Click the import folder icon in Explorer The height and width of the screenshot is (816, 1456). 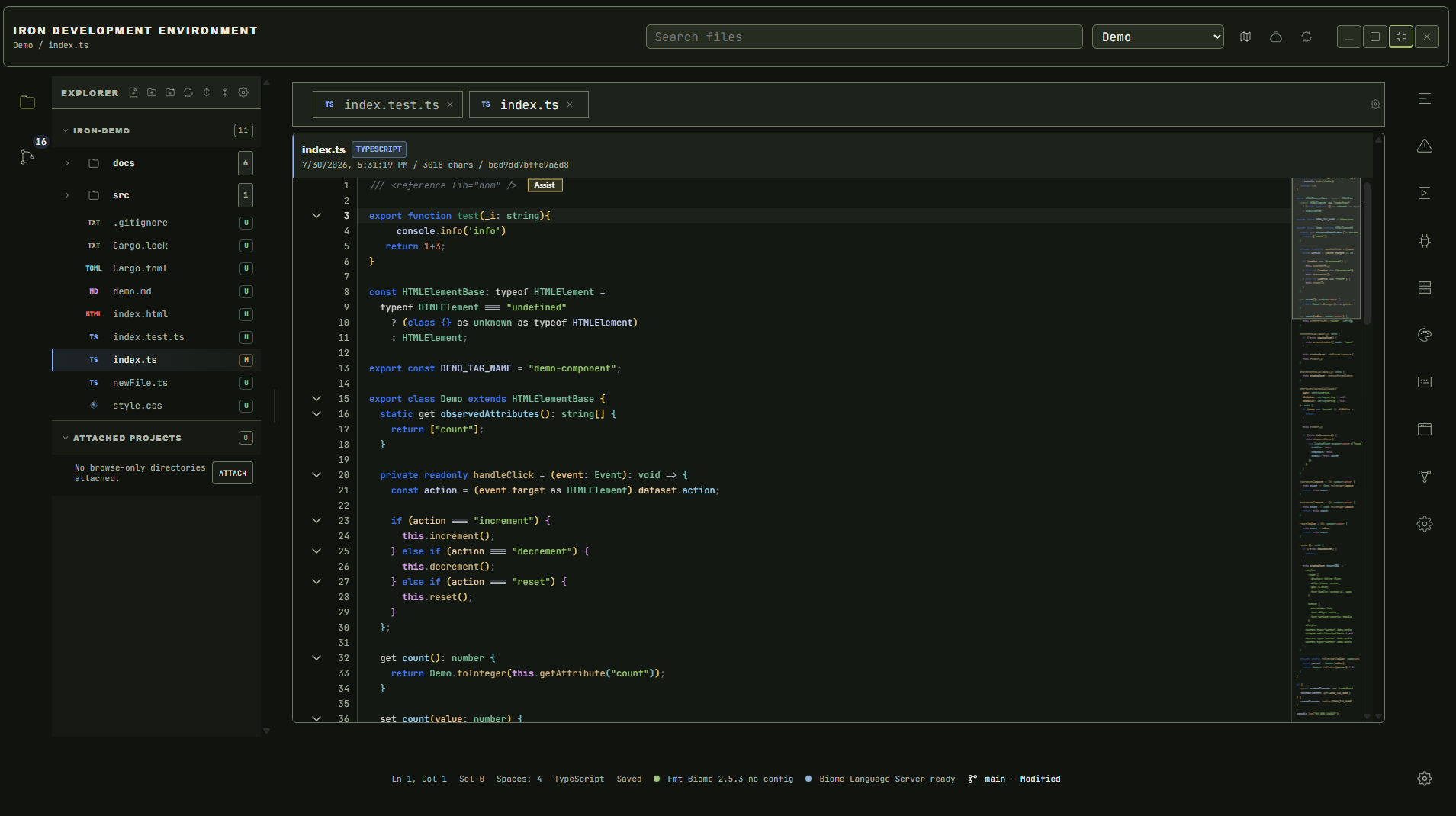pyautogui.click(x=170, y=92)
